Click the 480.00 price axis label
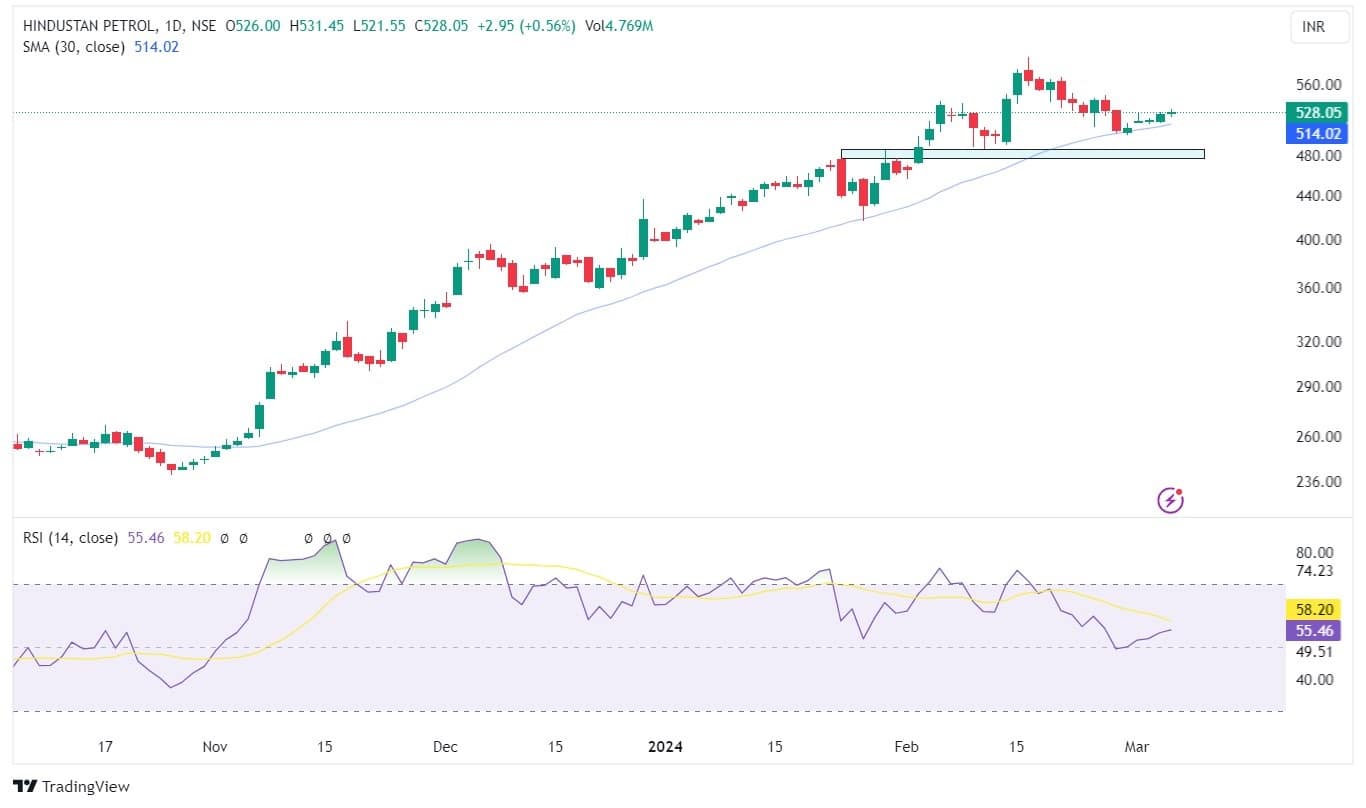Viewport: 1366px width, 808px height. coord(1318,156)
